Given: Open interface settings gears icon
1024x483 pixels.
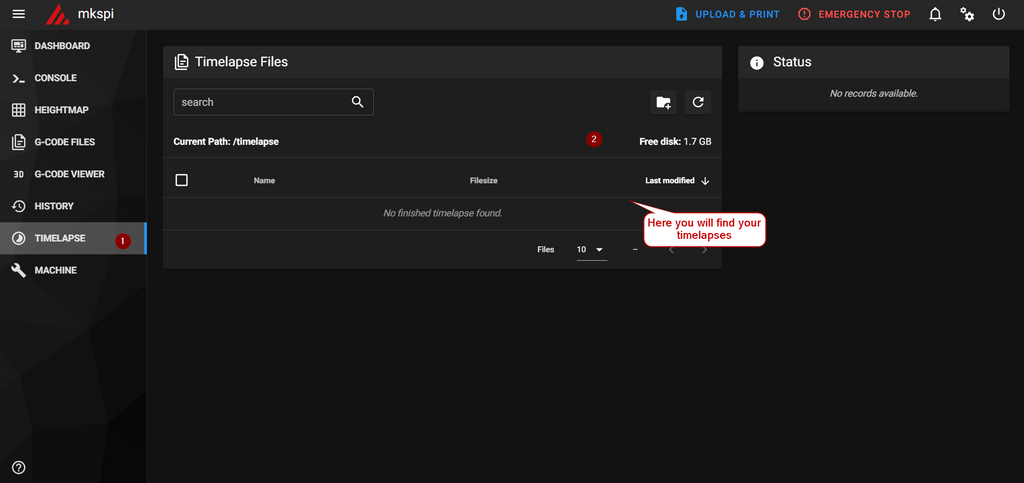Looking at the screenshot, I should (x=967, y=14).
